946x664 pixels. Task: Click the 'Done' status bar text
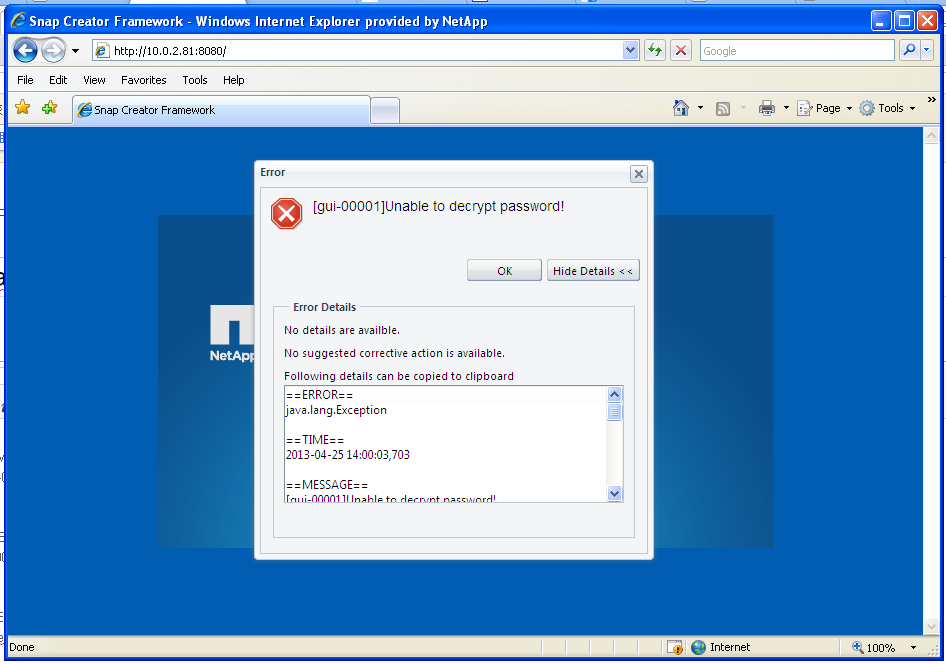(22, 648)
